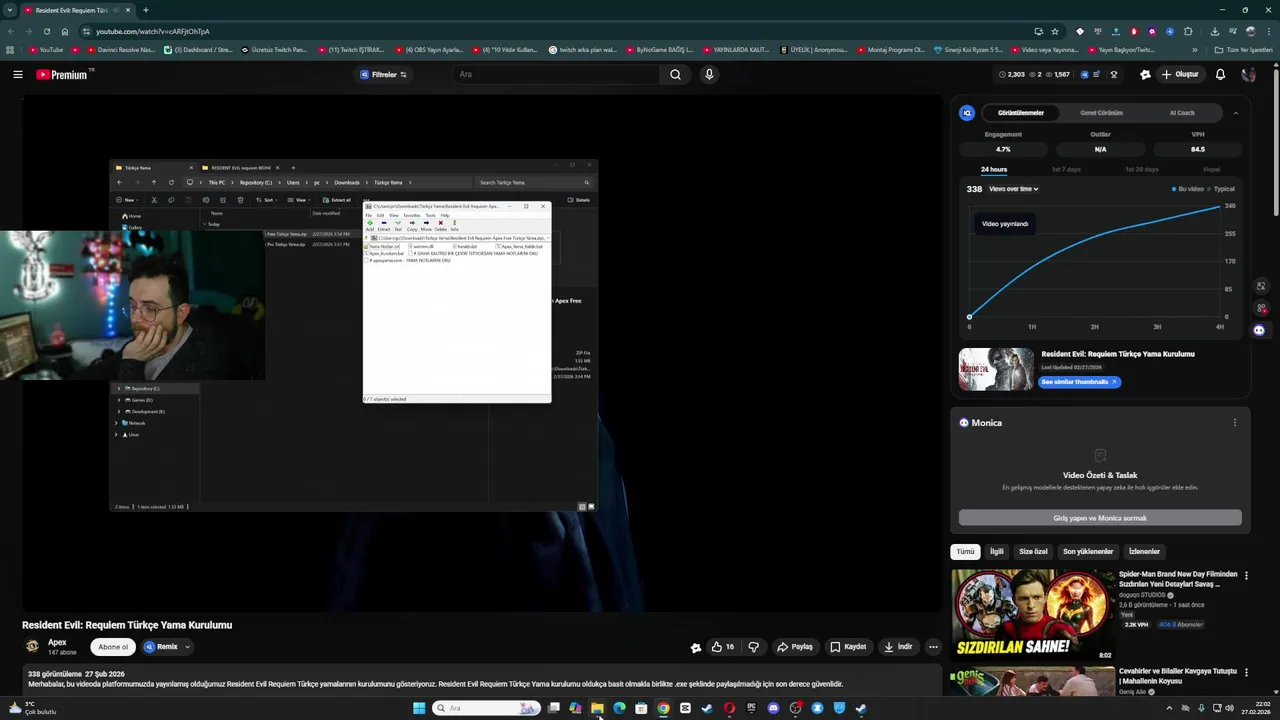Open Discord from the taskbar
Screen dimensions: 1280x720
pos(773,708)
